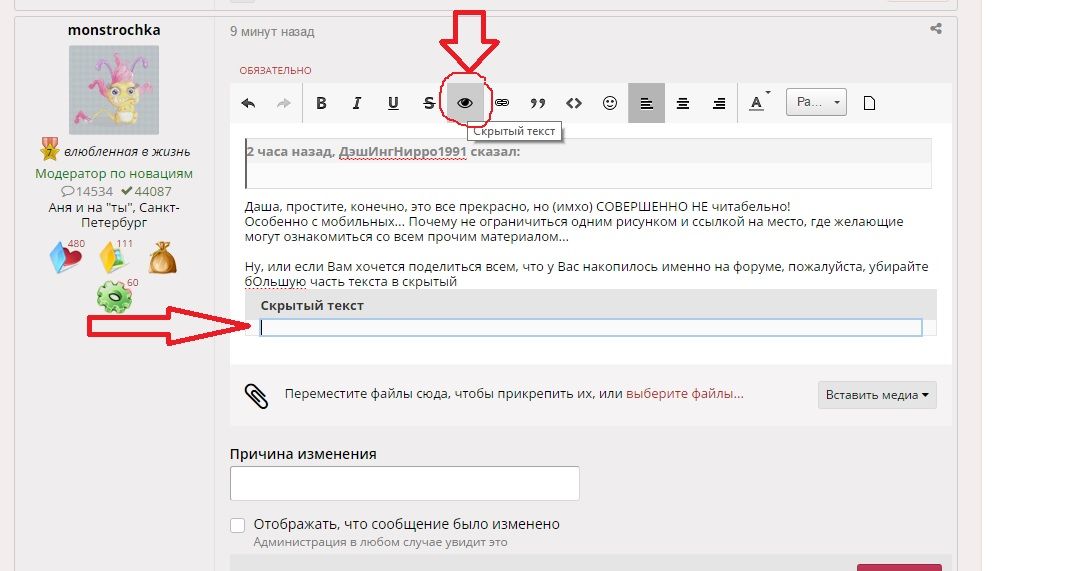The height and width of the screenshot is (571, 1069).
Task: Center align the text
Action: point(683,103)
